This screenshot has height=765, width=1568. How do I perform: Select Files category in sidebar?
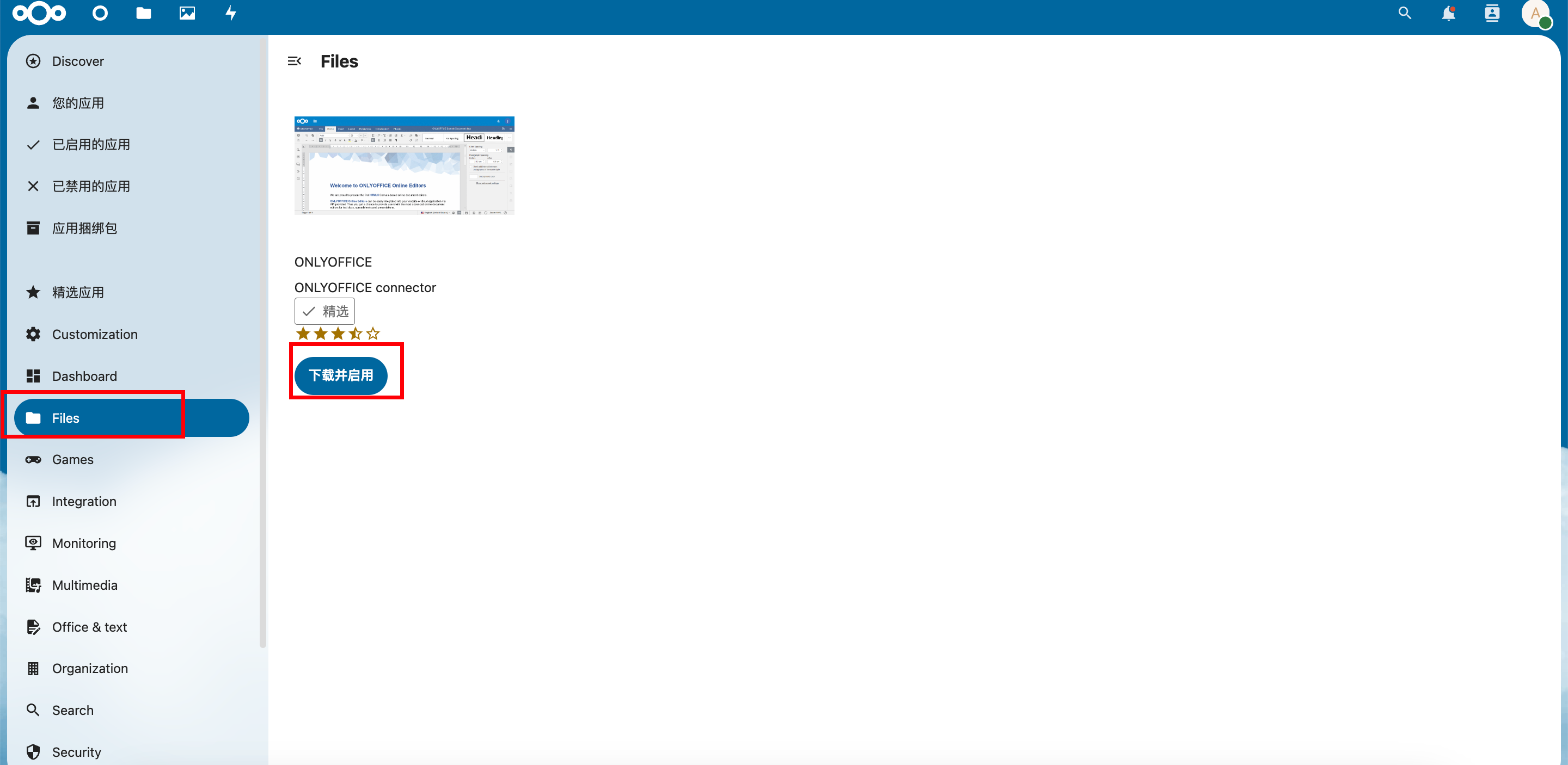(x=131, y=418)
